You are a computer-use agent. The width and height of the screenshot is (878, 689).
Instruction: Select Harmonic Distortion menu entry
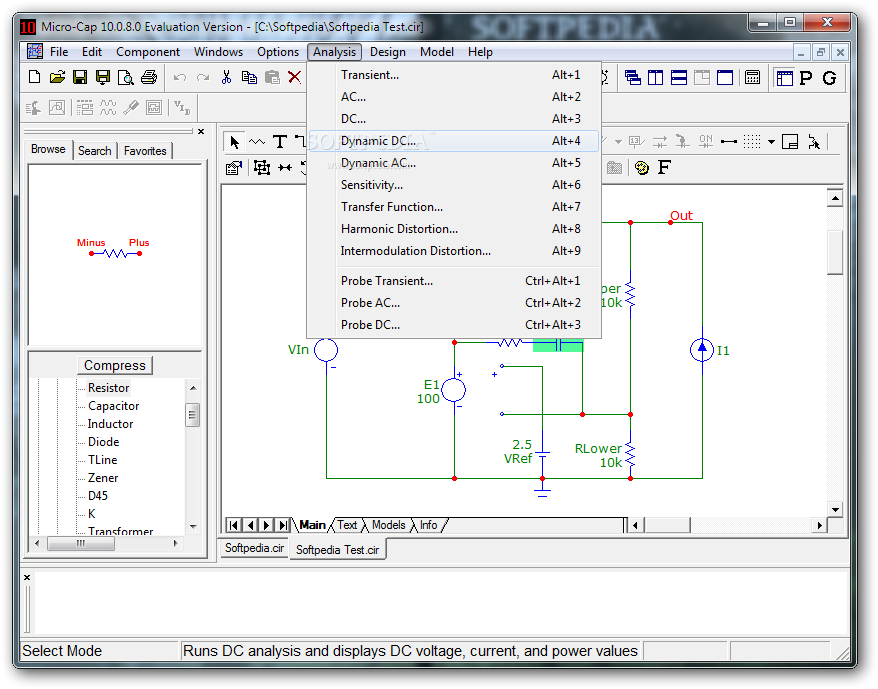454,229
